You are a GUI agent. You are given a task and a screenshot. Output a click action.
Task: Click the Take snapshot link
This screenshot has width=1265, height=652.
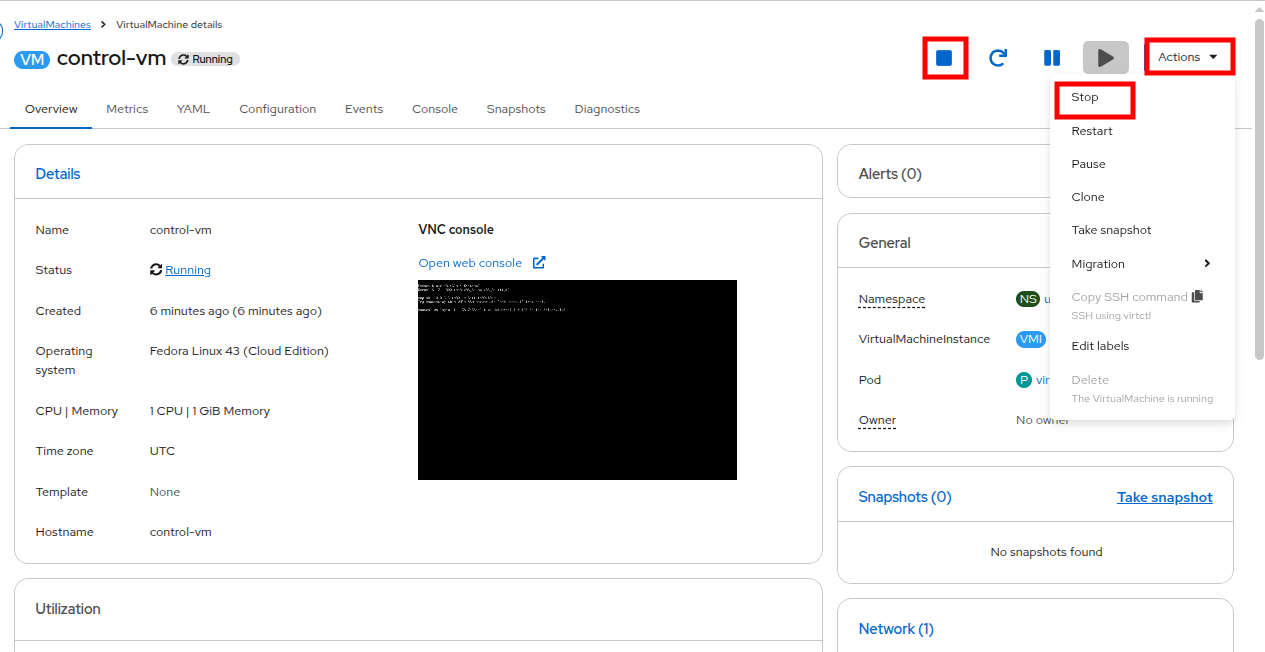click(x=1164, y=497)
